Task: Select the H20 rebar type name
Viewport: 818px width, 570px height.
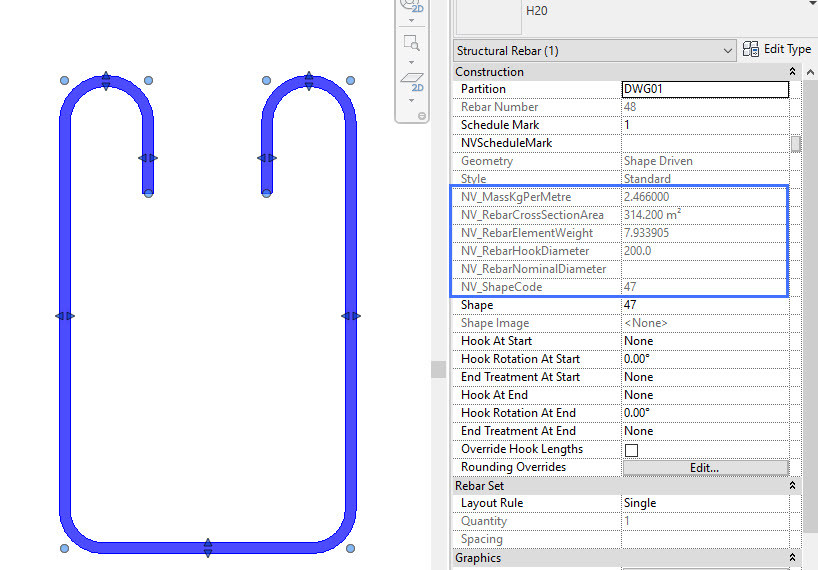Action: (536, 11)
